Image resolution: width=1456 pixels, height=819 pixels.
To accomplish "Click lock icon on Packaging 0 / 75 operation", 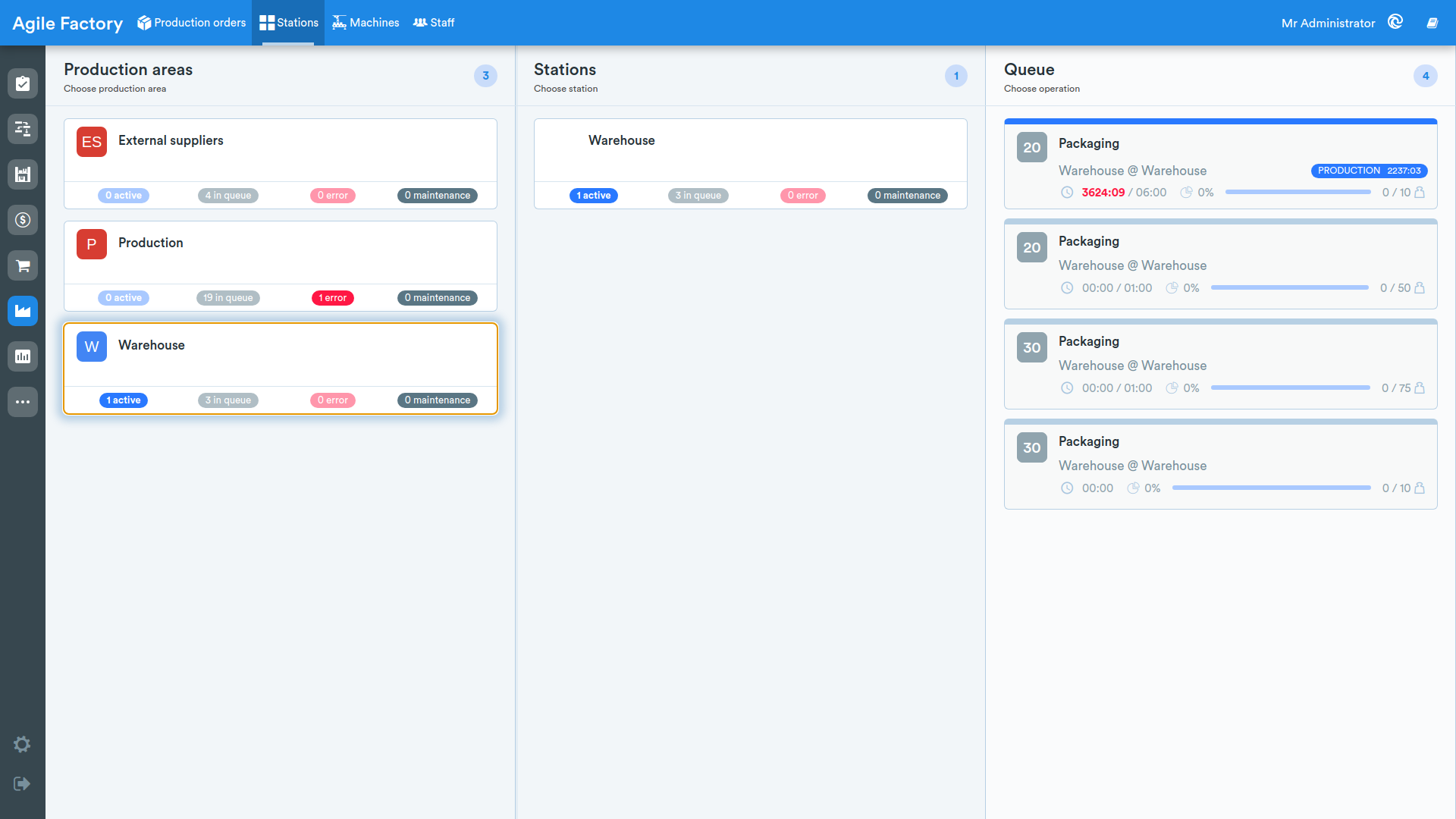I will (x=1420, y=388).
